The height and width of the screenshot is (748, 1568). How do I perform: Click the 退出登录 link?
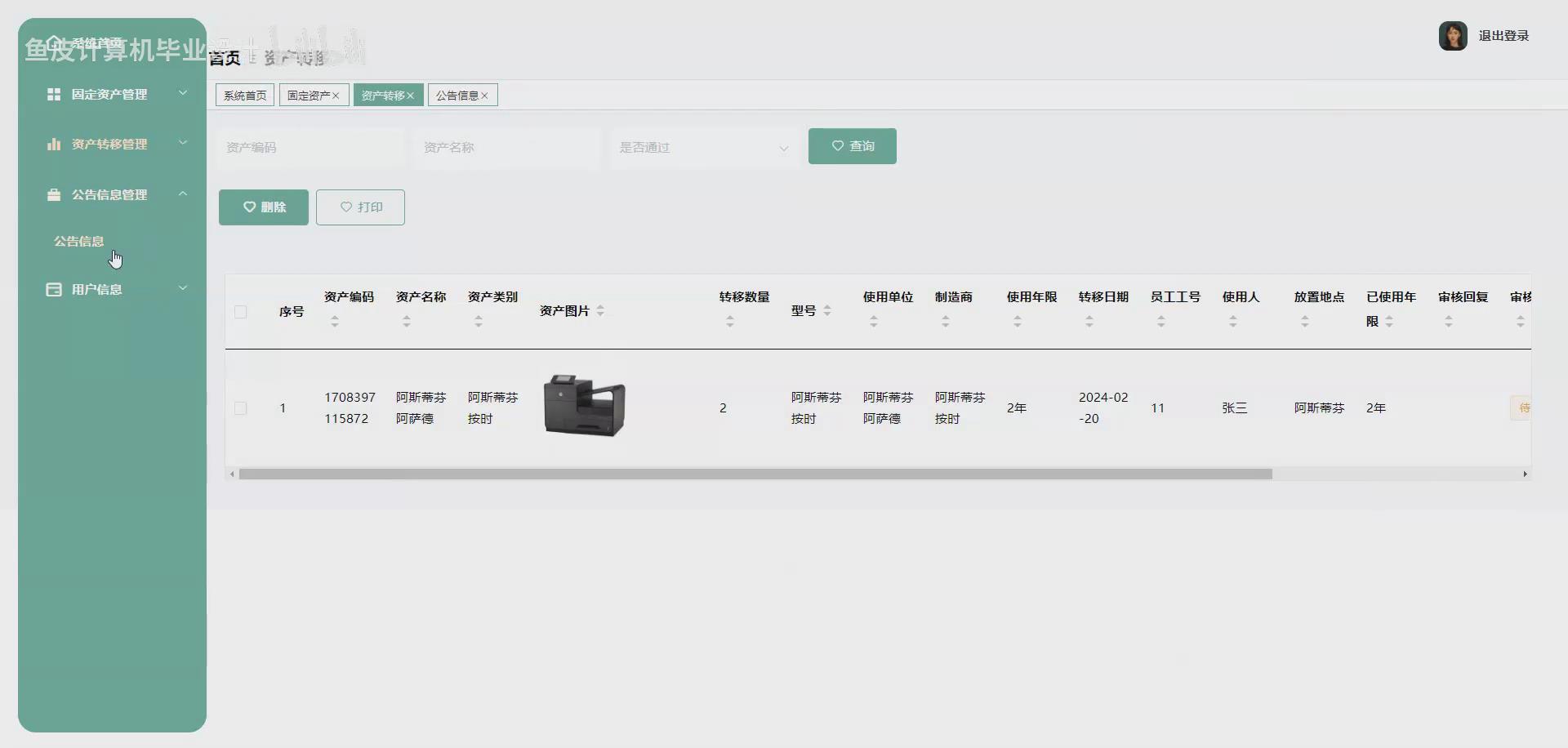click(x=1504, y=35)
